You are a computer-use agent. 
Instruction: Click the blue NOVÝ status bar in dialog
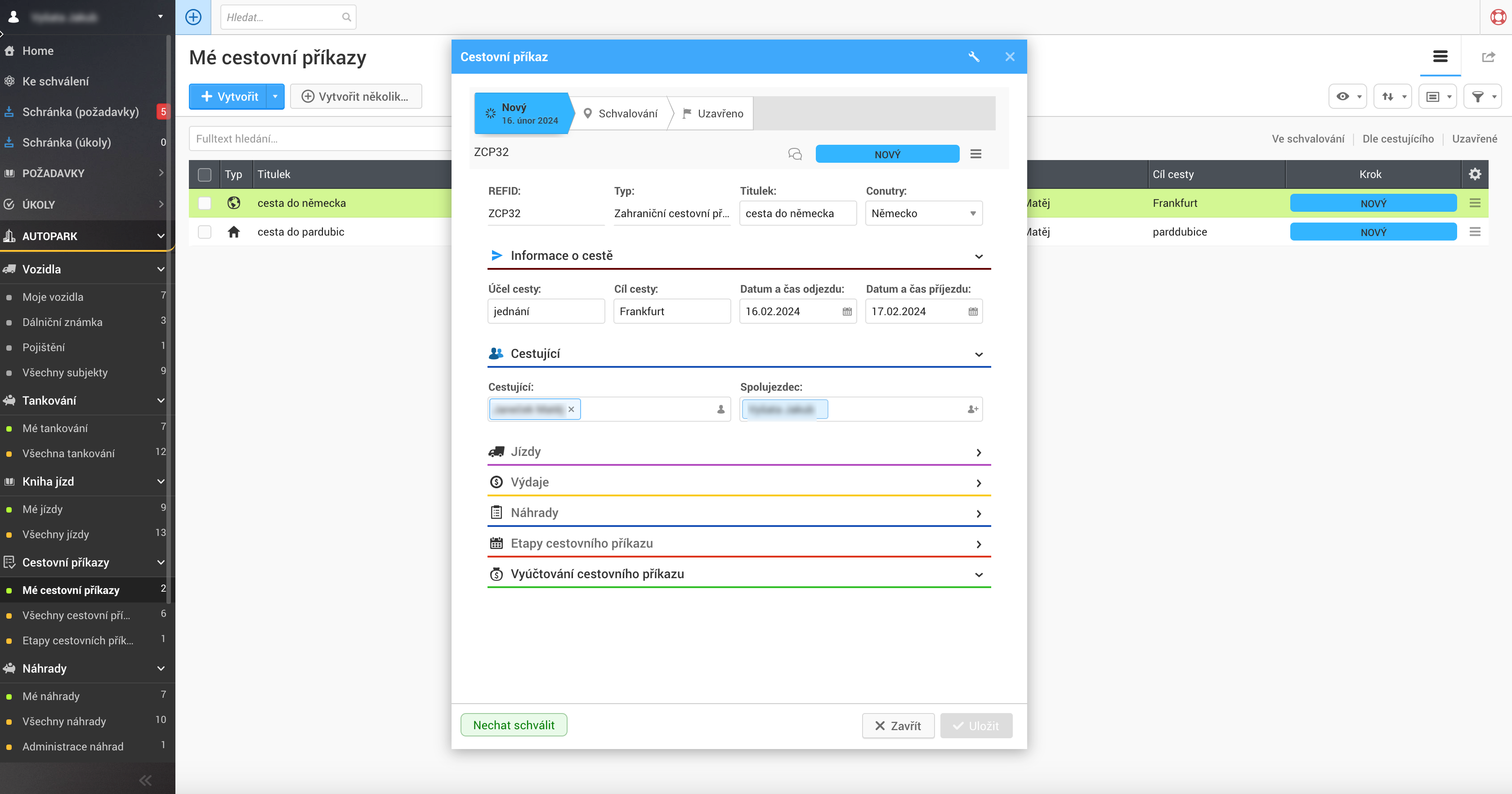point(887,154)
